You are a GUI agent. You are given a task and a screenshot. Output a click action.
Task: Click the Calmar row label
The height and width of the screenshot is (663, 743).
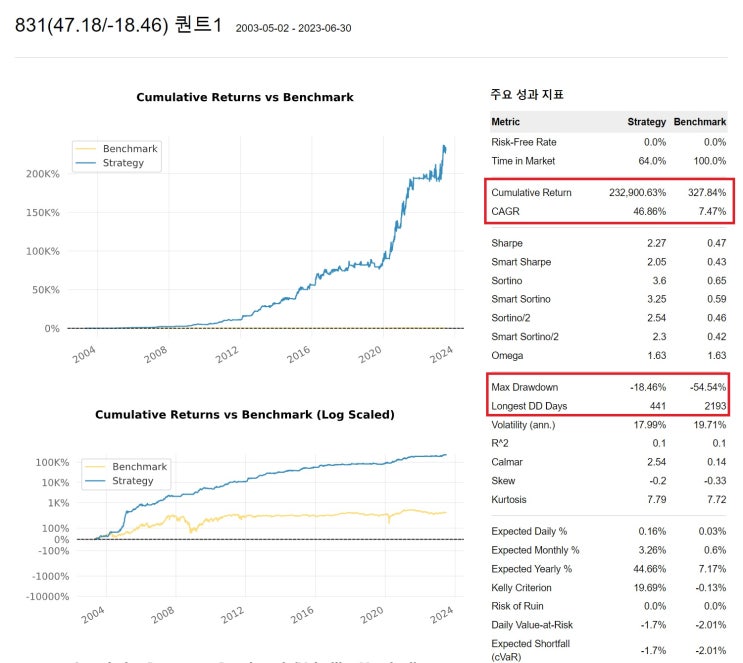click(507, 462)
